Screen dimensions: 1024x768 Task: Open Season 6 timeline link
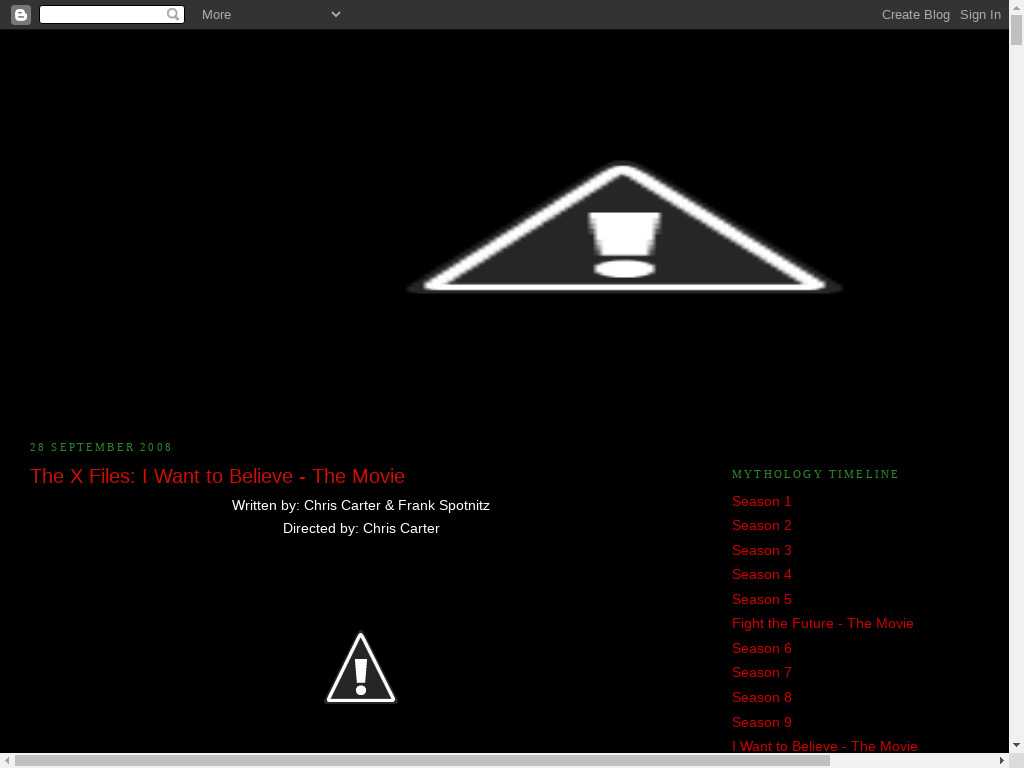coord(761,648)
